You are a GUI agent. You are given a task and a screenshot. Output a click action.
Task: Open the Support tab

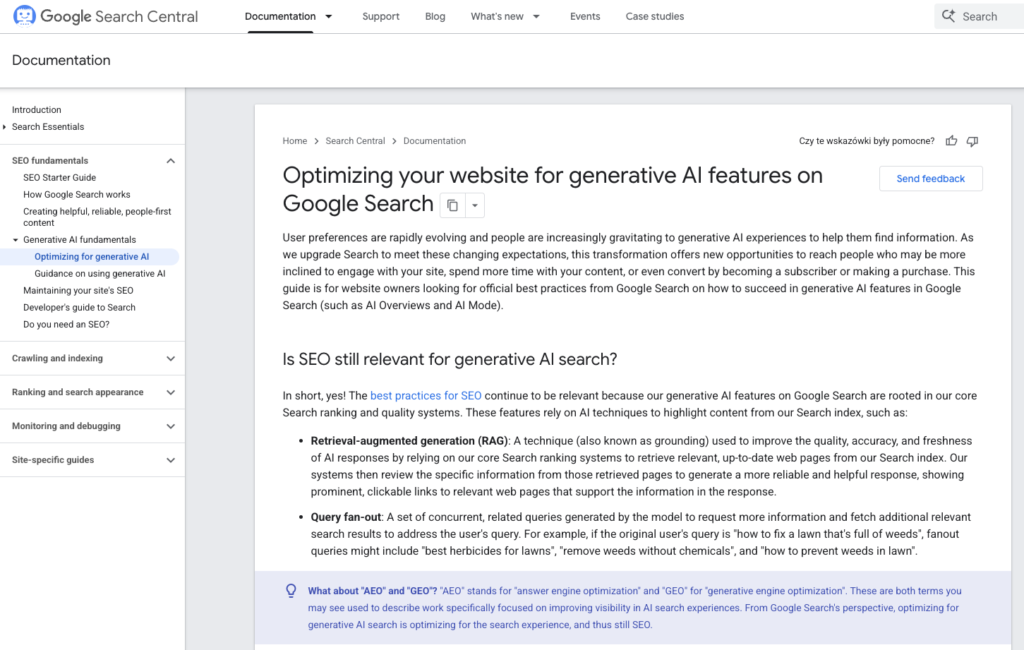click(x=381, y=16)
